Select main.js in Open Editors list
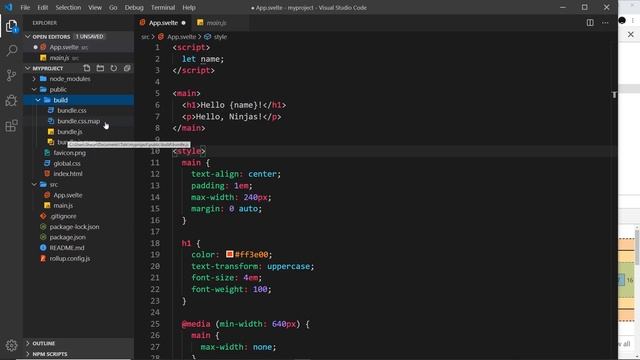Screen dimensions: 640x360 coord(78,58)
